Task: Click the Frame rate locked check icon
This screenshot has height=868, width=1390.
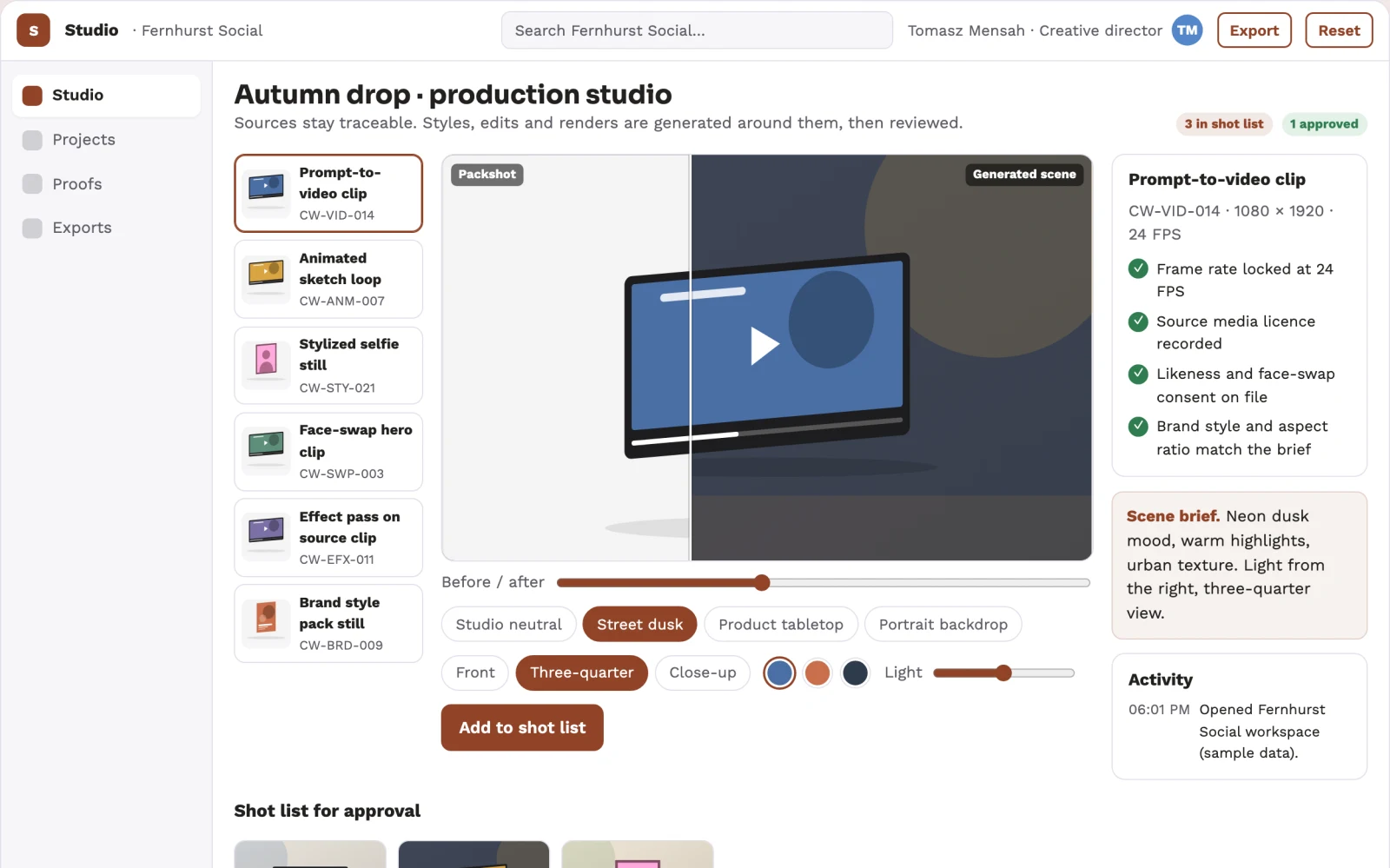Action: (1138, 268)
